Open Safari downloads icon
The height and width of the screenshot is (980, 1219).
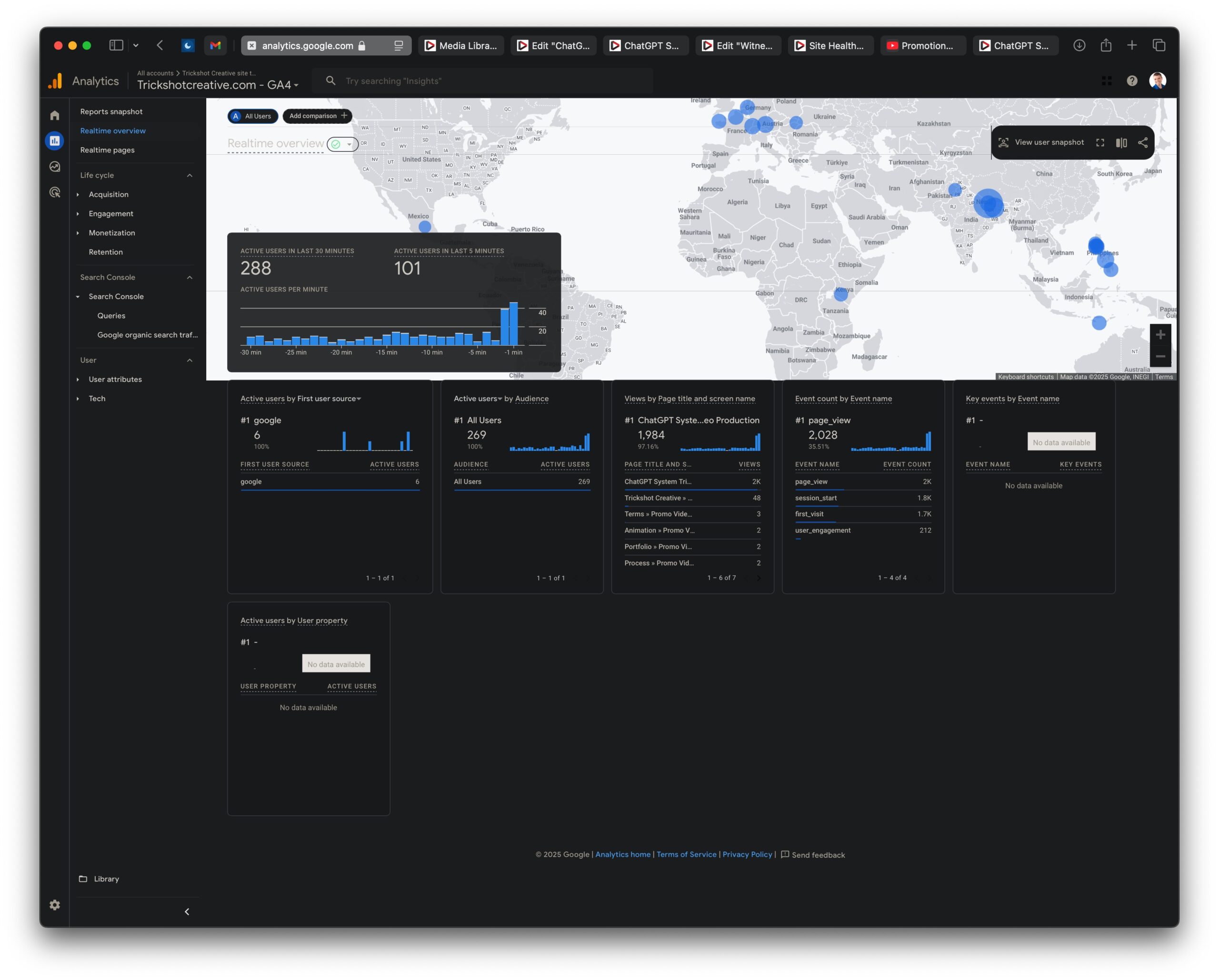[1079, 46]
